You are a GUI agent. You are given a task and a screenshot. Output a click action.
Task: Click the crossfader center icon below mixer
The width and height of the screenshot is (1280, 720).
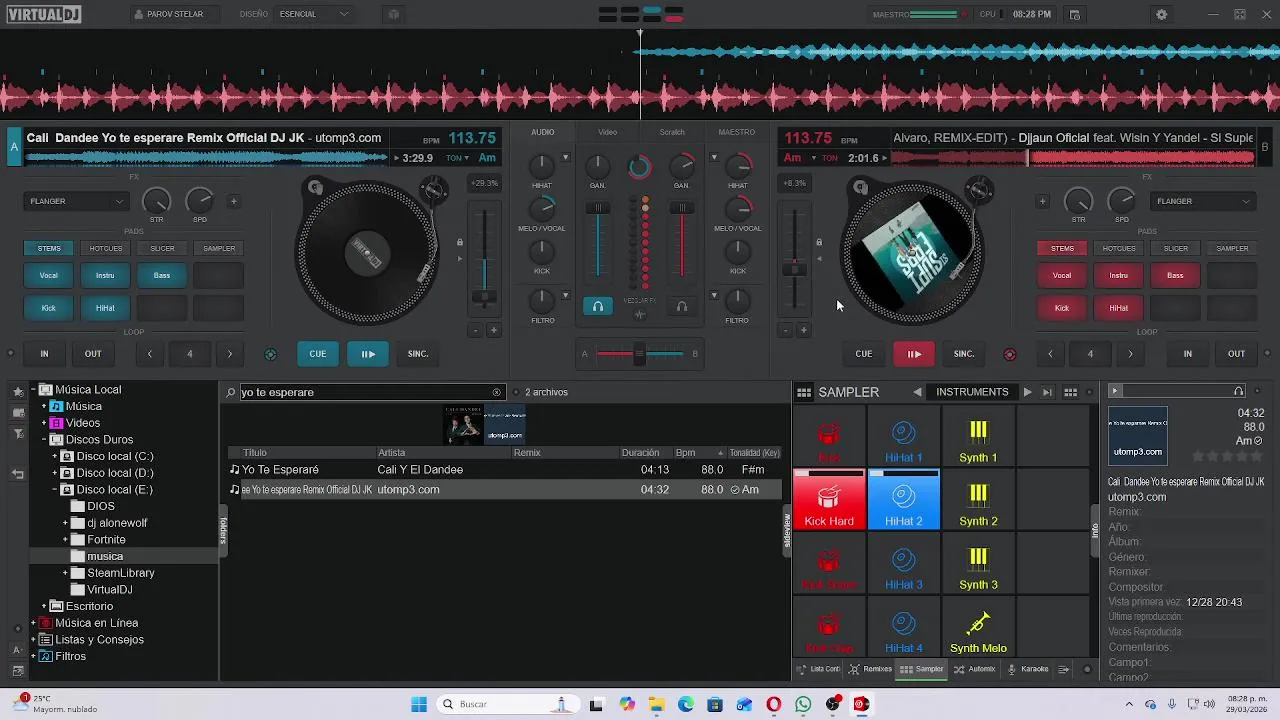(x=640, y=353)
